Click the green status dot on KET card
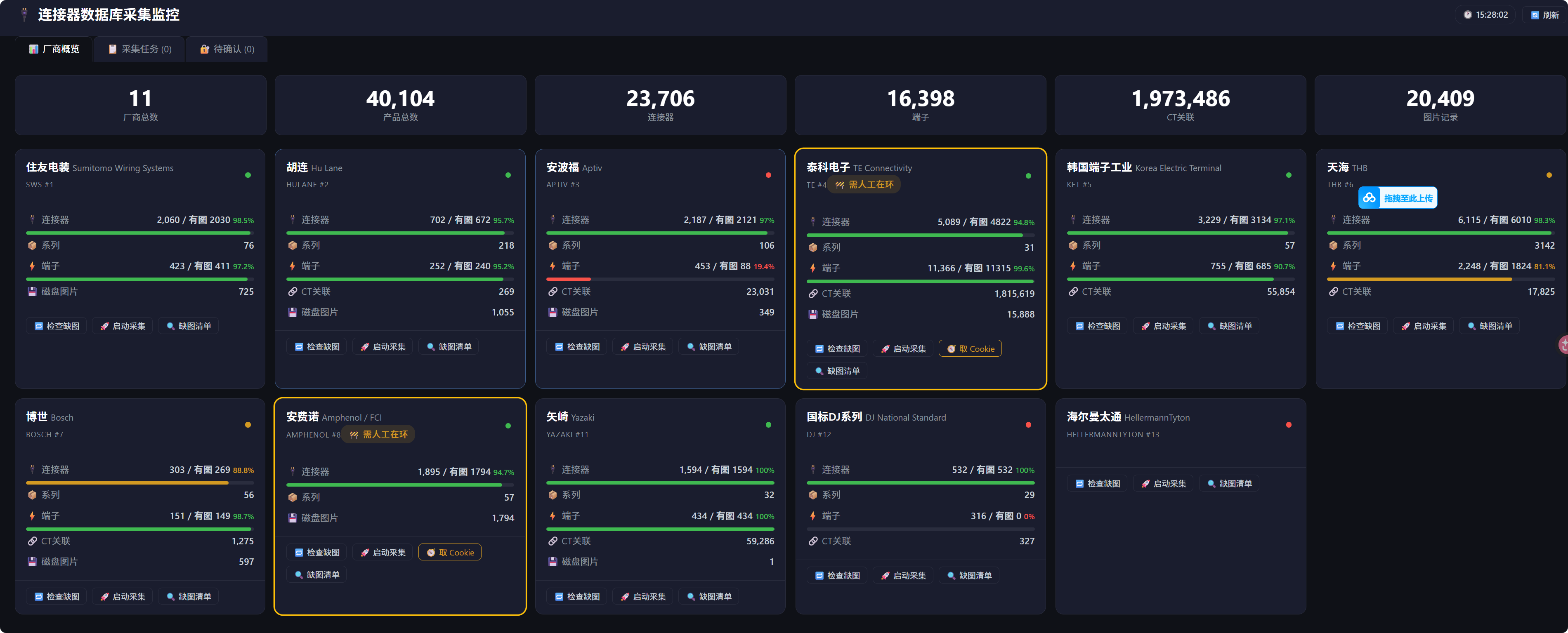1568x633 pixels. pos(1289,175)
